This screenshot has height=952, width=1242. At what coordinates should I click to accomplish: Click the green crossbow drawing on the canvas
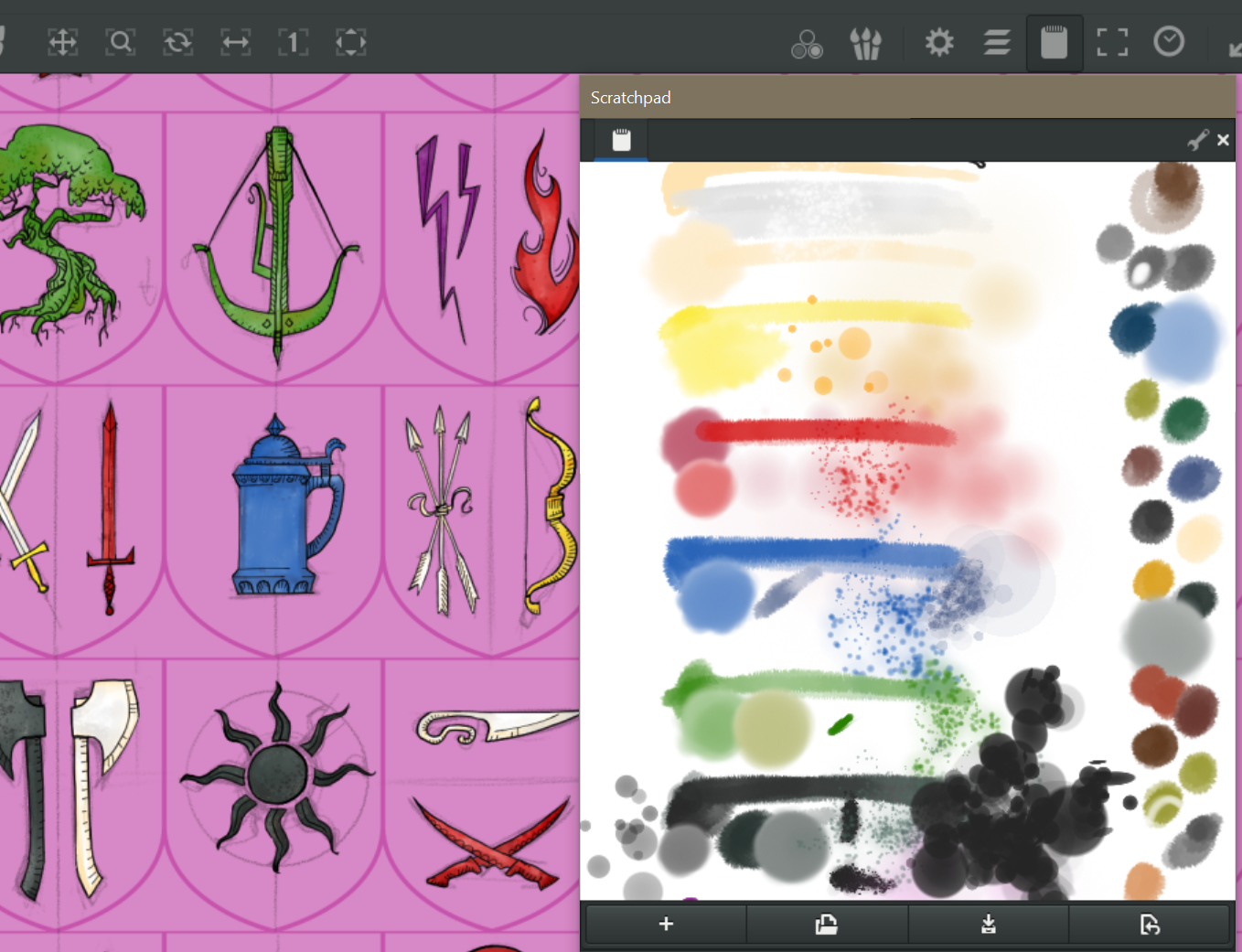(277, 245)
